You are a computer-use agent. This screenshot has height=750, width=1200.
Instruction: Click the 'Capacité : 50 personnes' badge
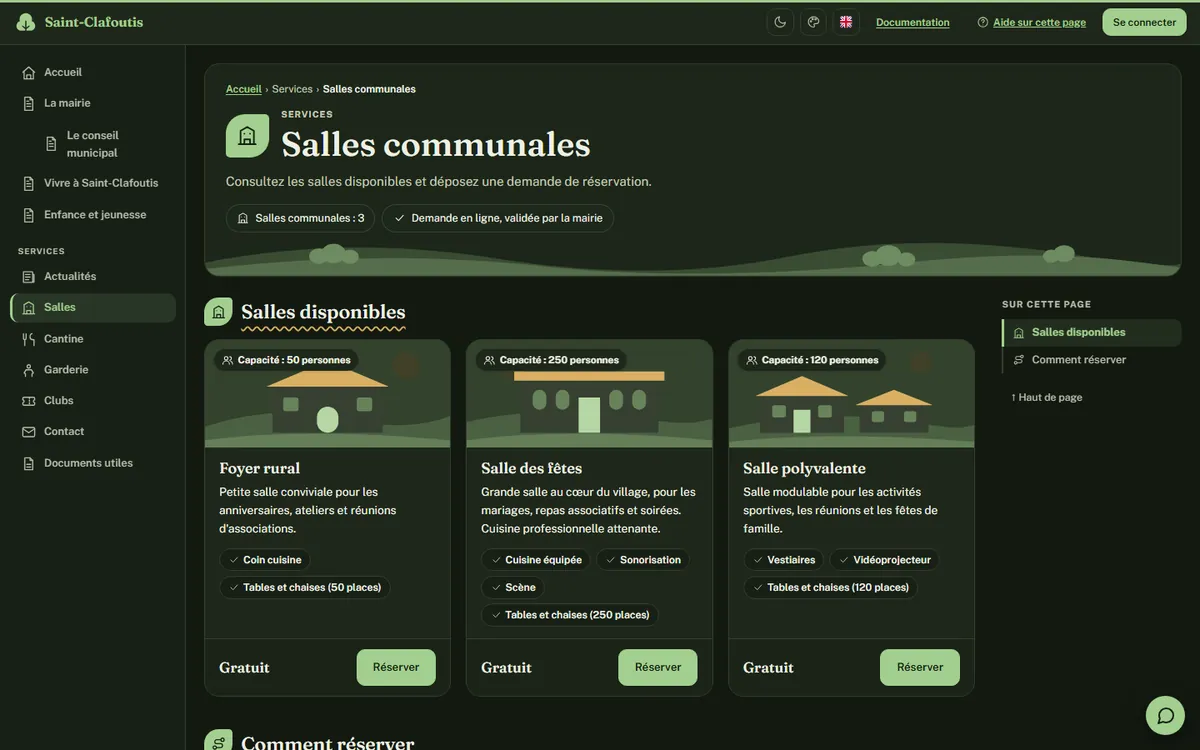[286, 360]
